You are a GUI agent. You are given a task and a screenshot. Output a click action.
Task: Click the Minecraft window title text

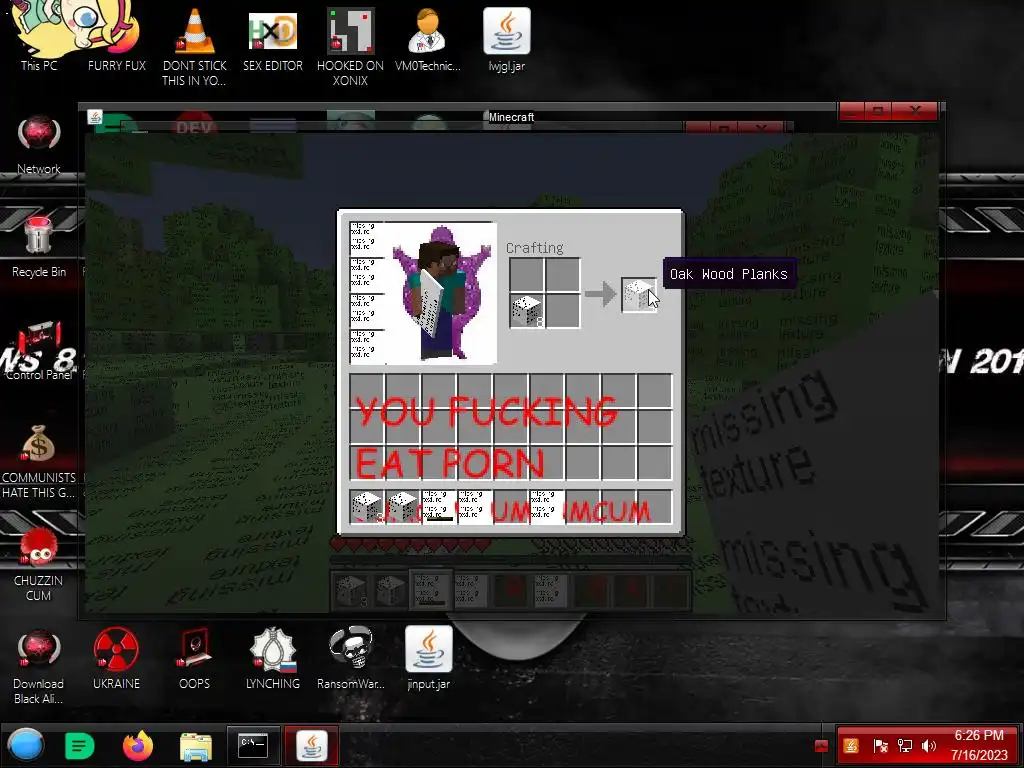pos(511,117)
